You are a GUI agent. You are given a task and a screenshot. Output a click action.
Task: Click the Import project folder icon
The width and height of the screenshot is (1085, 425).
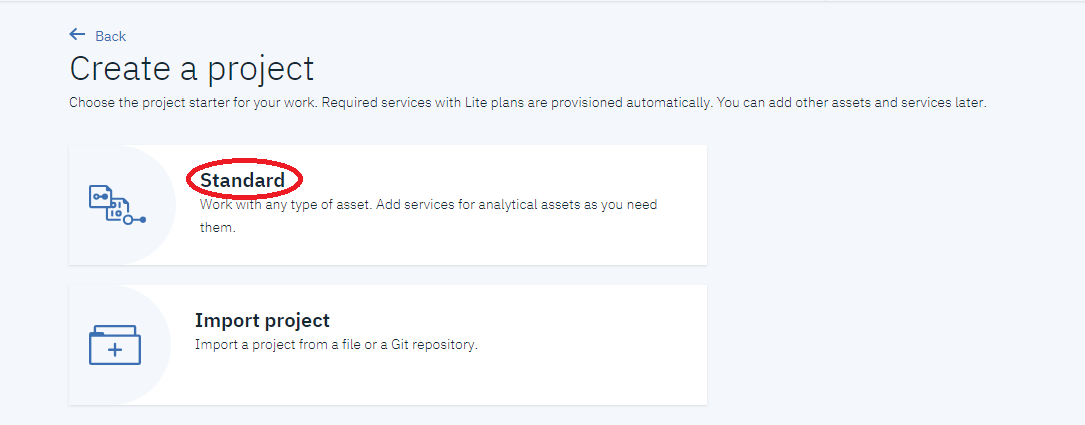115,345
